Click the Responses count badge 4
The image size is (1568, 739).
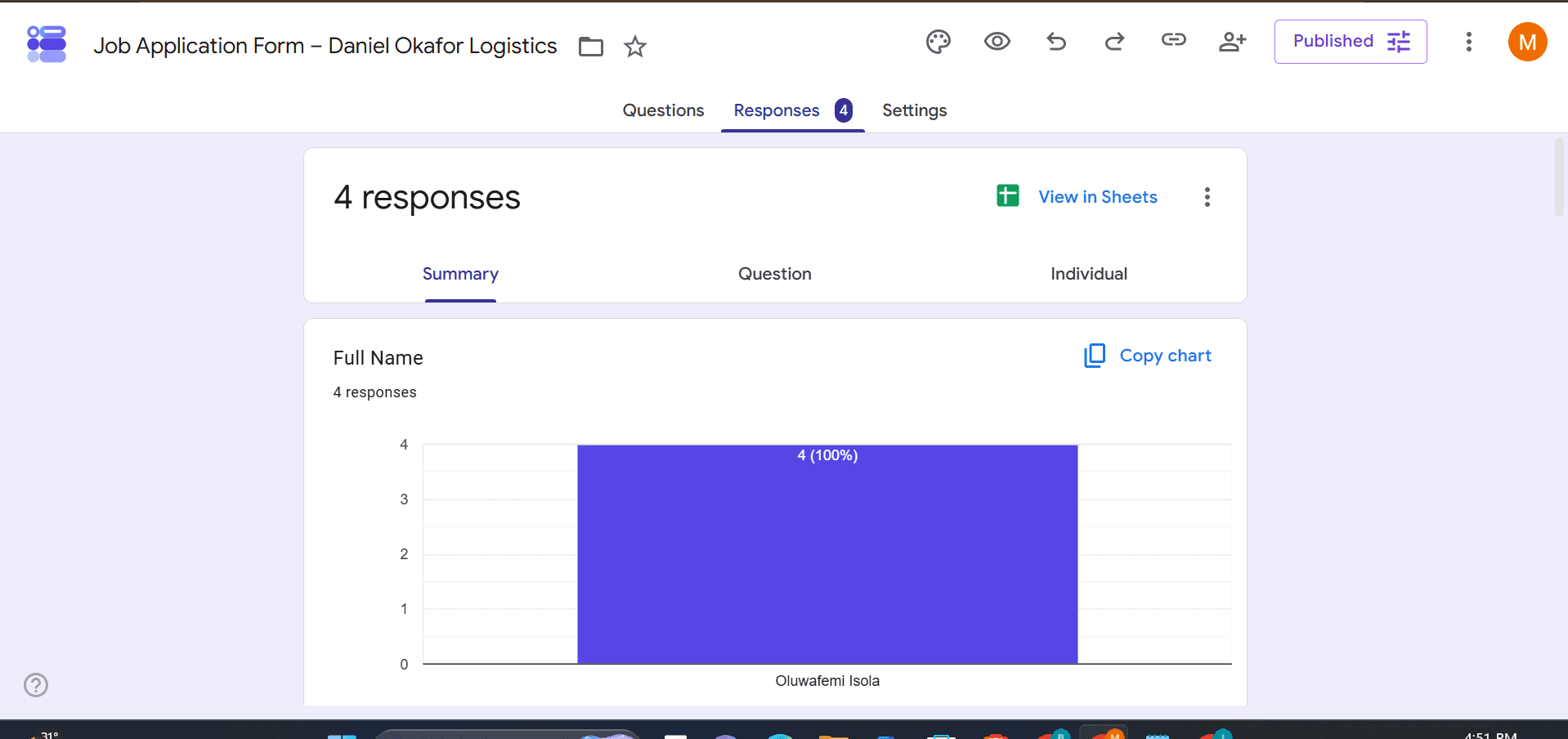tap(844, 110)
